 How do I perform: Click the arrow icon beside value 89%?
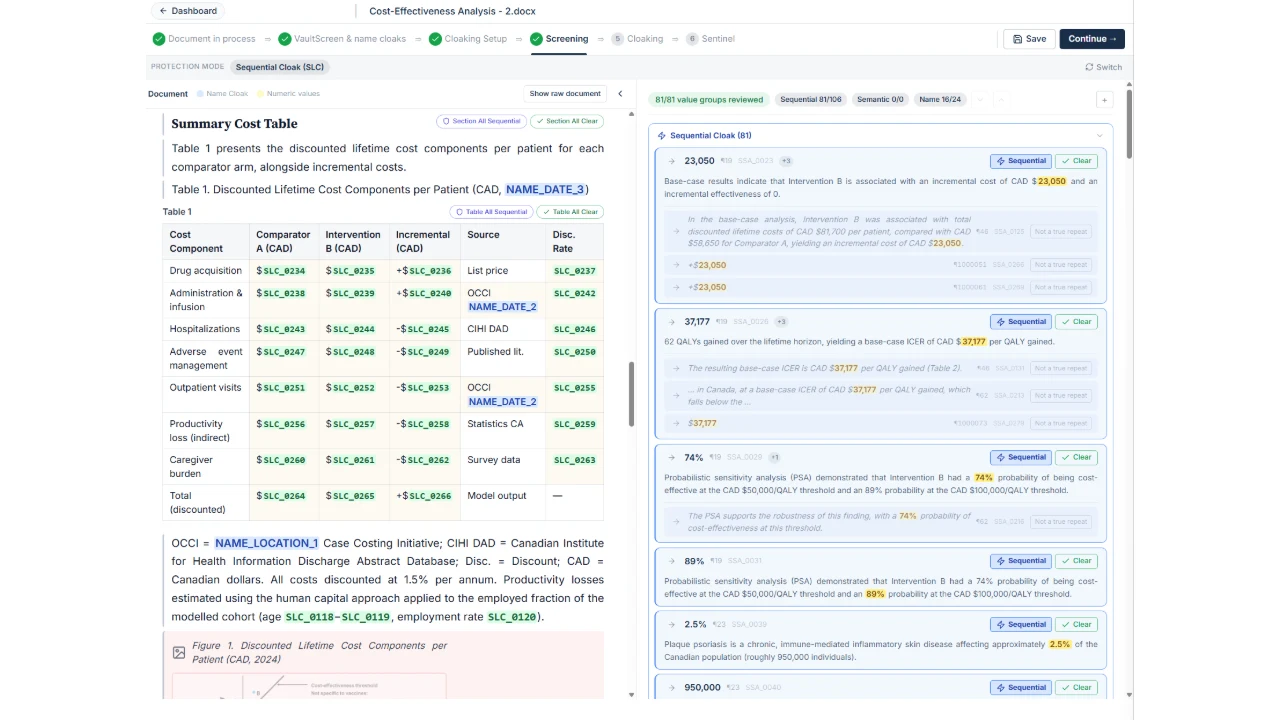672,561
